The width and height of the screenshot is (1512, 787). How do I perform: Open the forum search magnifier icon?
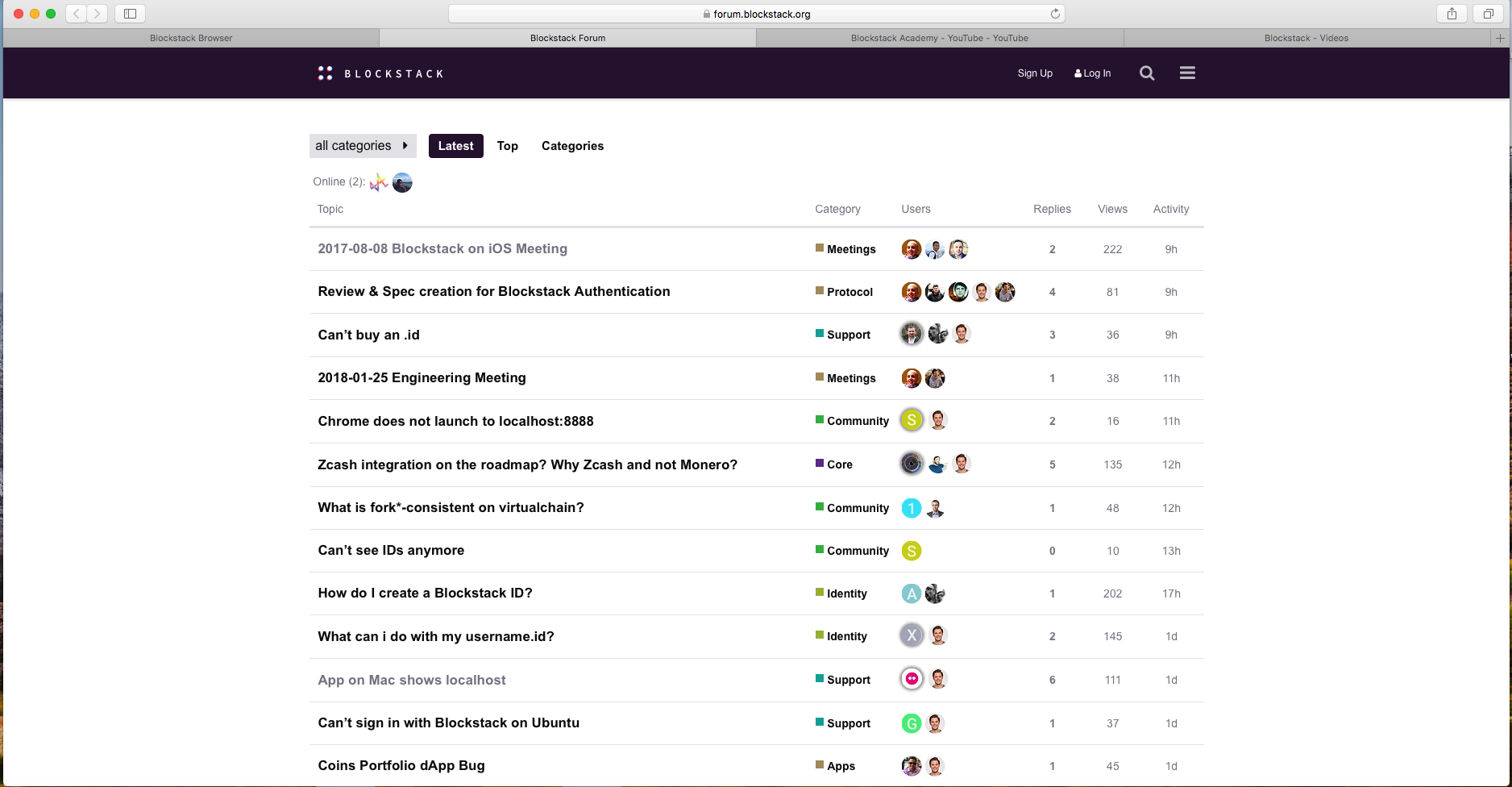(x=1147, y=73)
